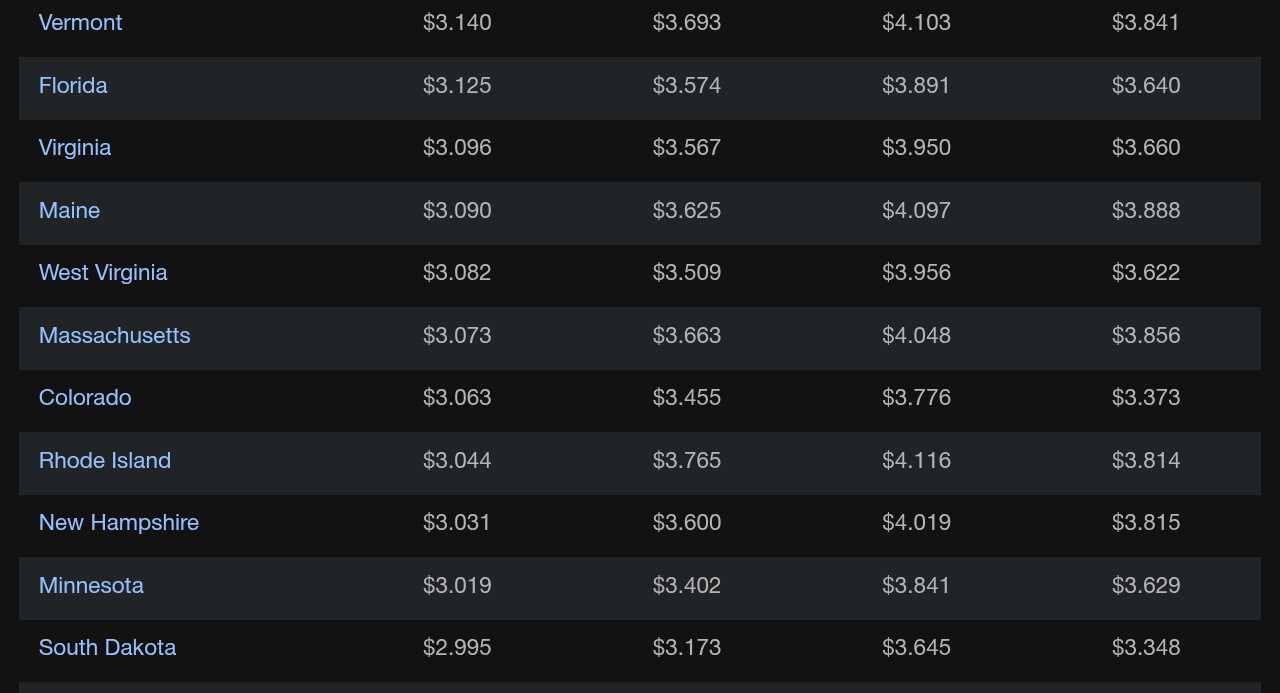Select the Rhode Island link
This screenshot has height=693, width=1280.
tap(105, 460)
